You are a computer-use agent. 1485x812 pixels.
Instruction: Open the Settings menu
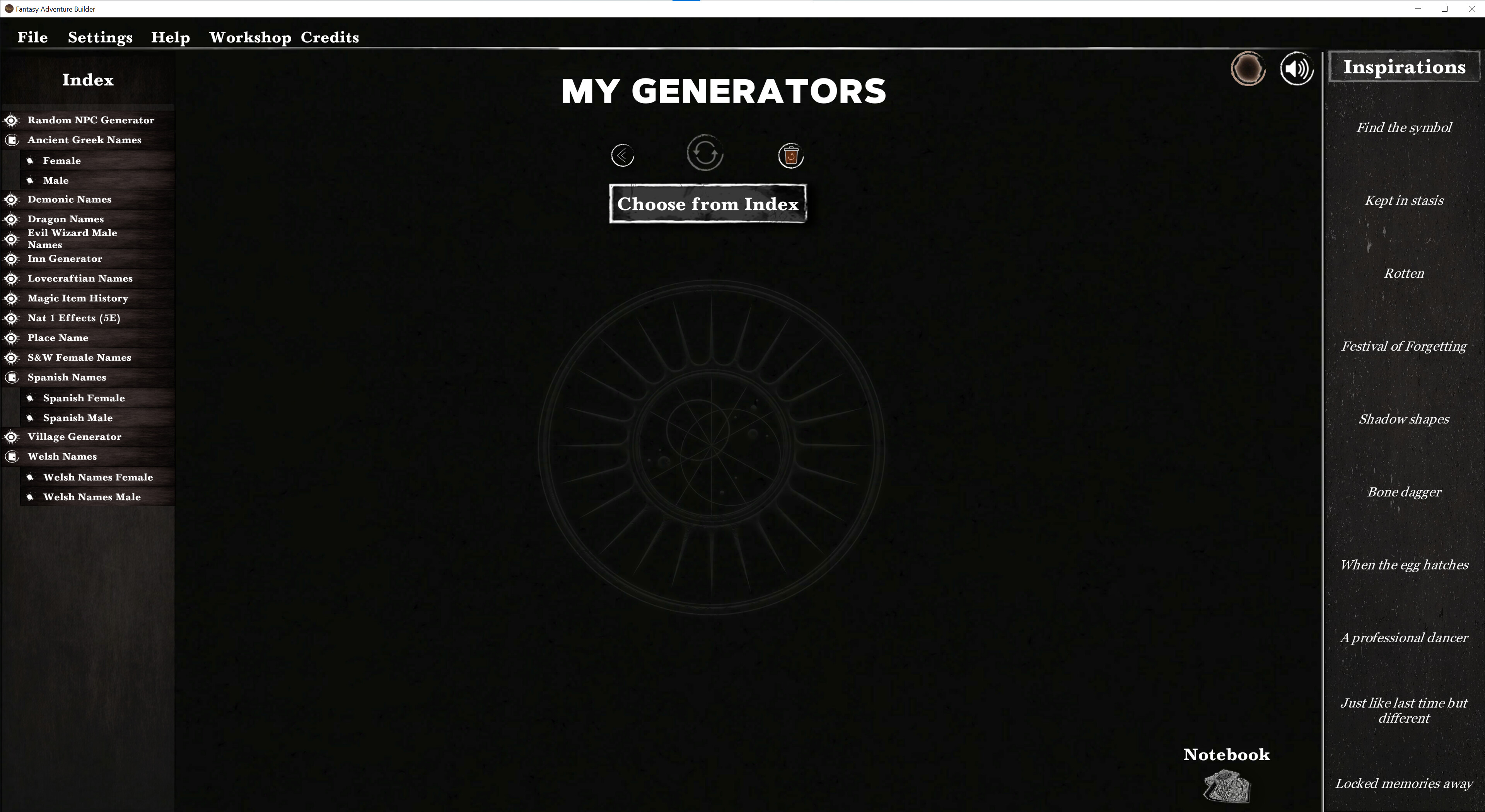(100, 37)
